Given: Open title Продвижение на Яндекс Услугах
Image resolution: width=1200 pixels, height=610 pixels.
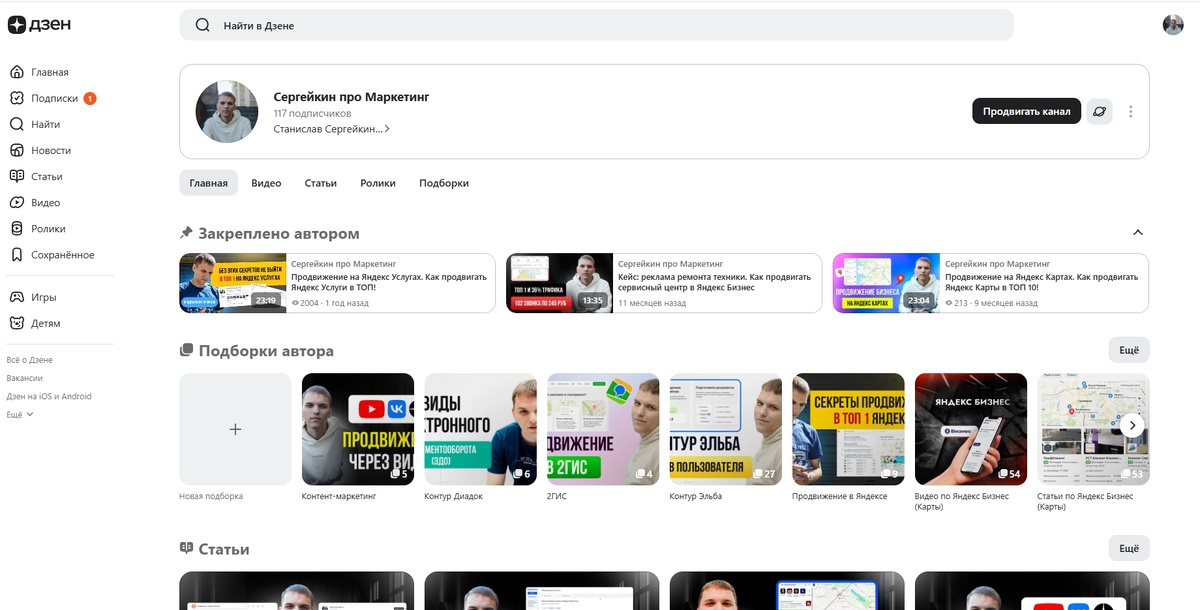Looking at the screenshot, I should 389,282.
